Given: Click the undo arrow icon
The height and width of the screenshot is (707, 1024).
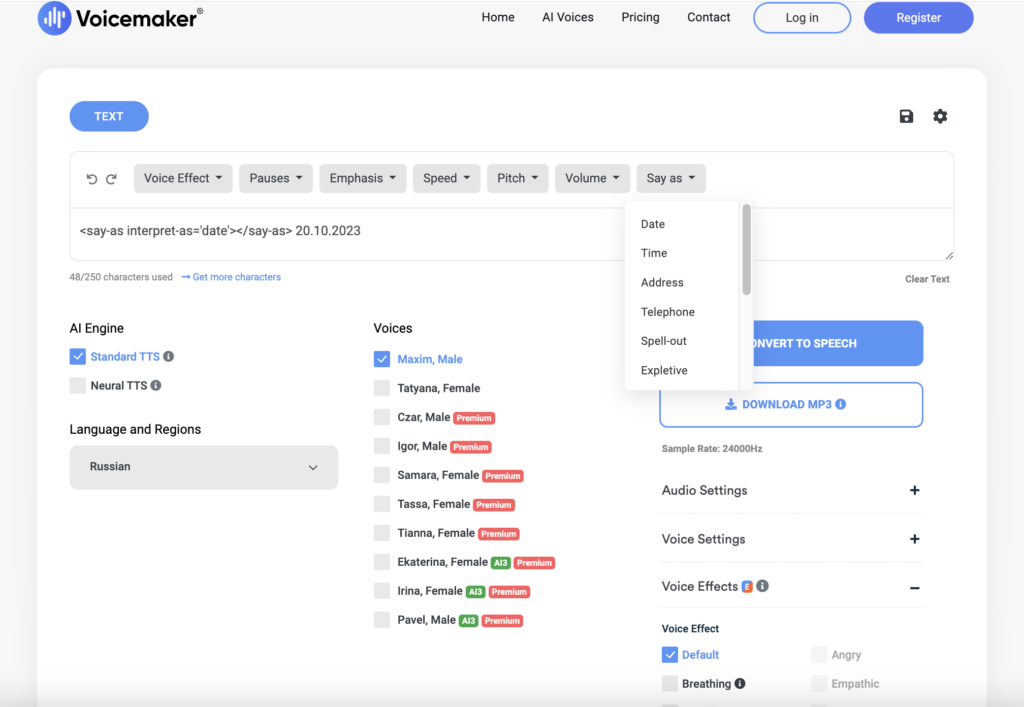Looking at the screenshot, I should tap(92, 179).
